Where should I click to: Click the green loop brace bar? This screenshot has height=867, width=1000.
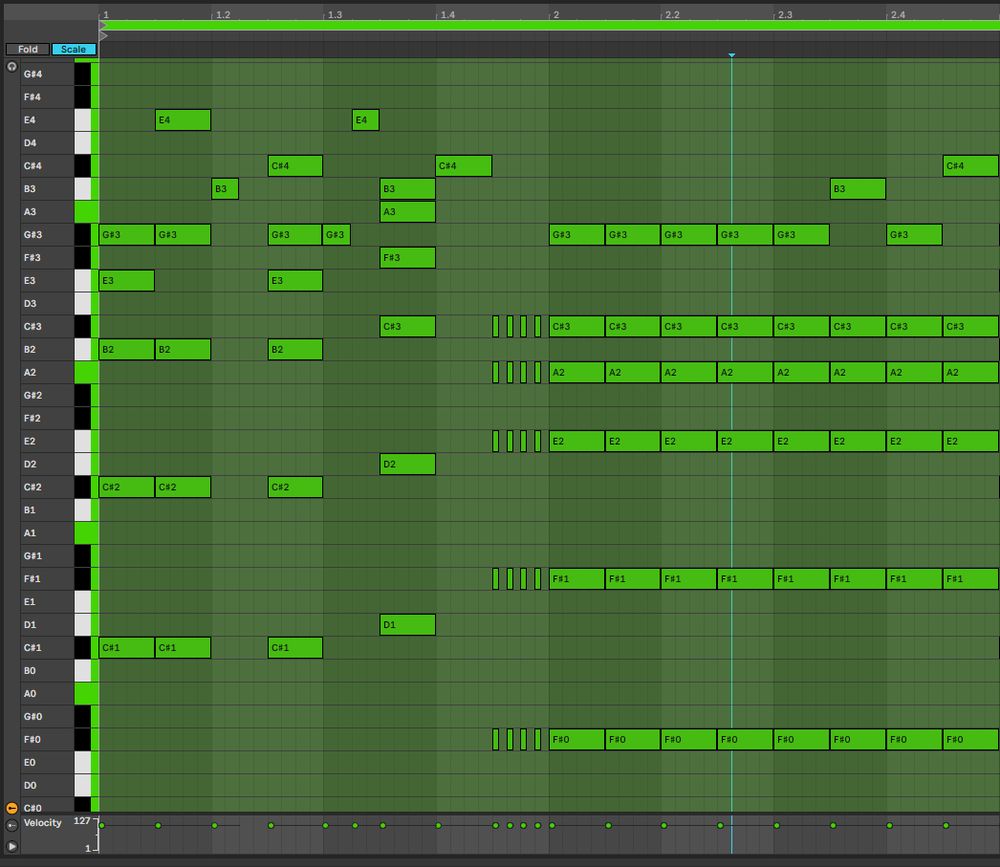click(549, 26)
